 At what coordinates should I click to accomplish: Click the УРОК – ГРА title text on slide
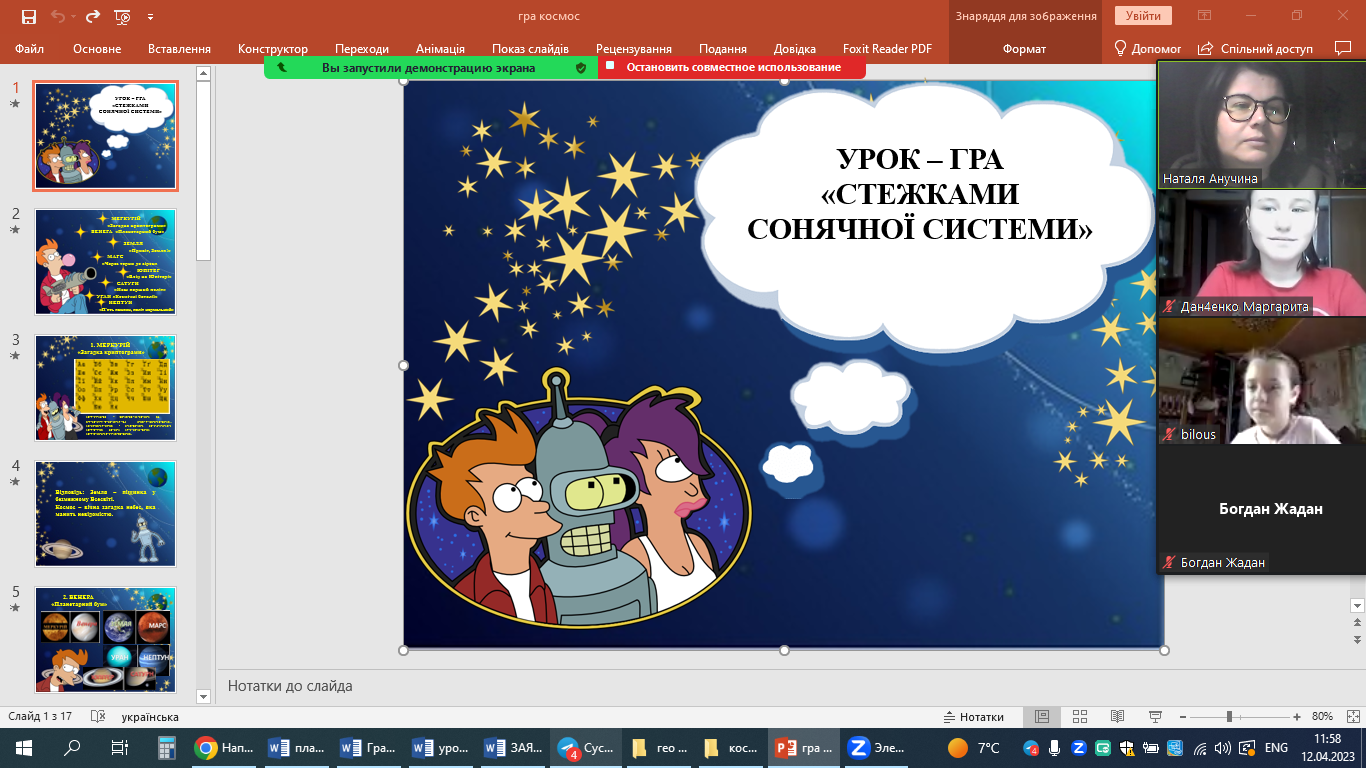pyautogui.click(x=919, y=159)
